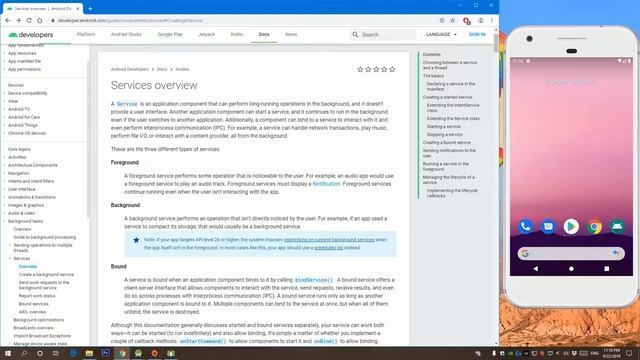
Task: Open the browser home page icon
Action: tap(40, 20)
